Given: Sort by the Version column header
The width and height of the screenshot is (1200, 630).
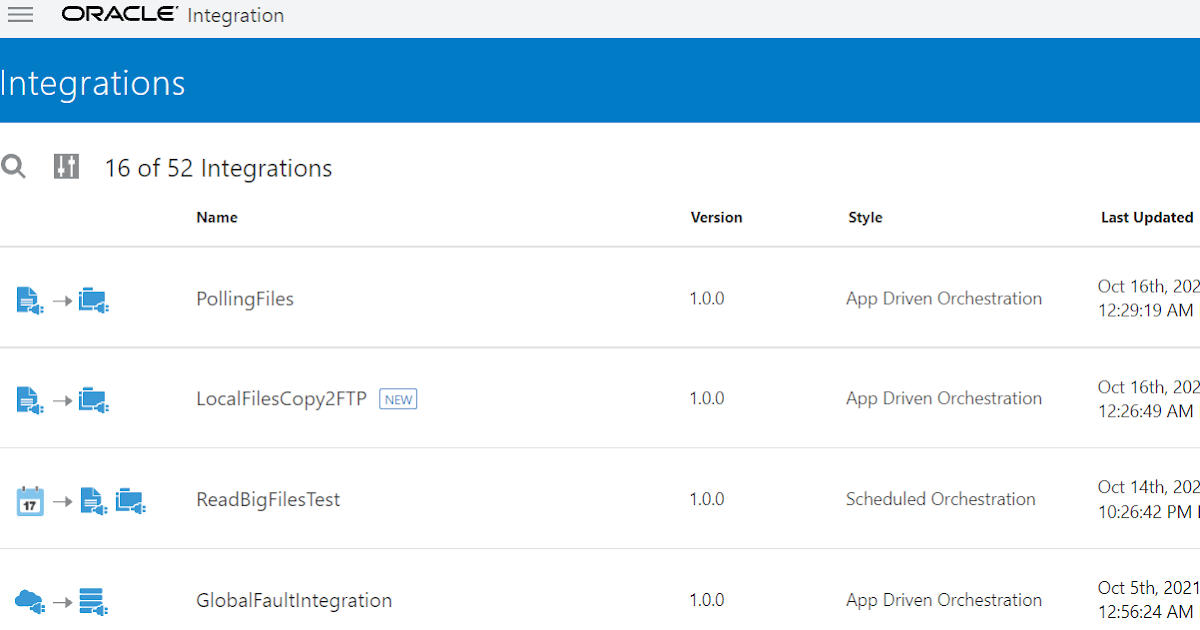Looking at the screenshot, I should click(x=716, y=217).
